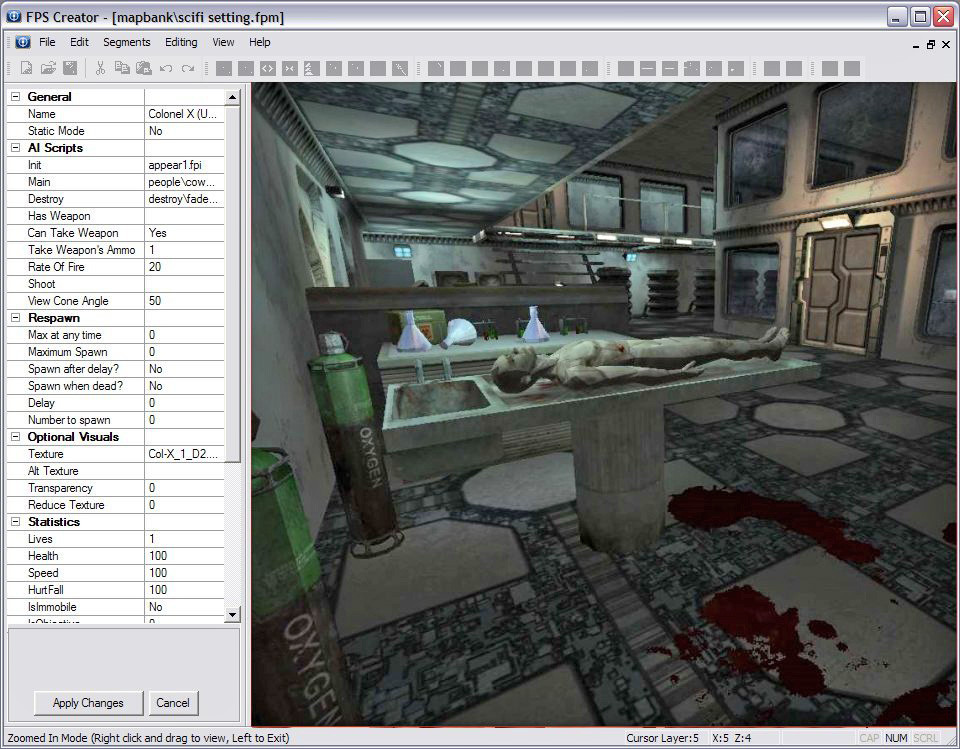The height and width of the screenshot is (749, 960).
Task: Select the HurtFall value field
Action: pos(184,590)
